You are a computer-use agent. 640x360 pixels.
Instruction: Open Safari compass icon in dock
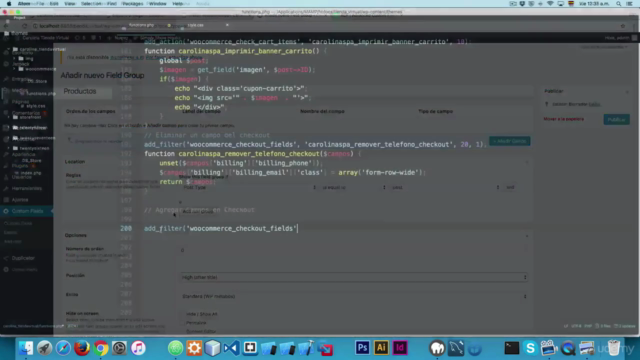(63, 348)
